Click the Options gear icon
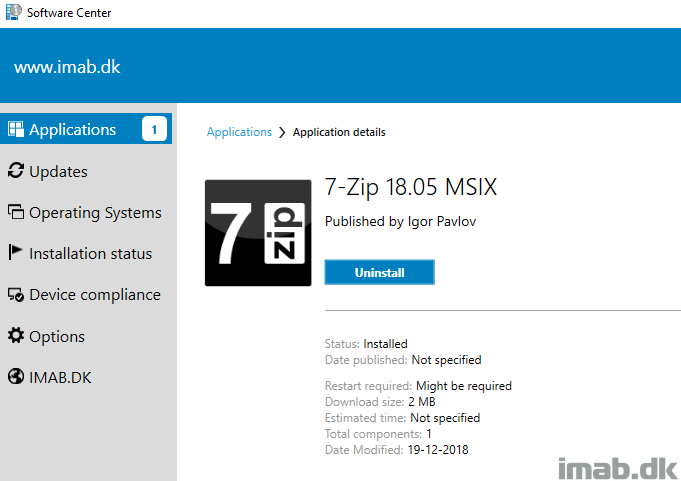Image resolution: width=681 pixels, height=481 pixels. (16, 336)
